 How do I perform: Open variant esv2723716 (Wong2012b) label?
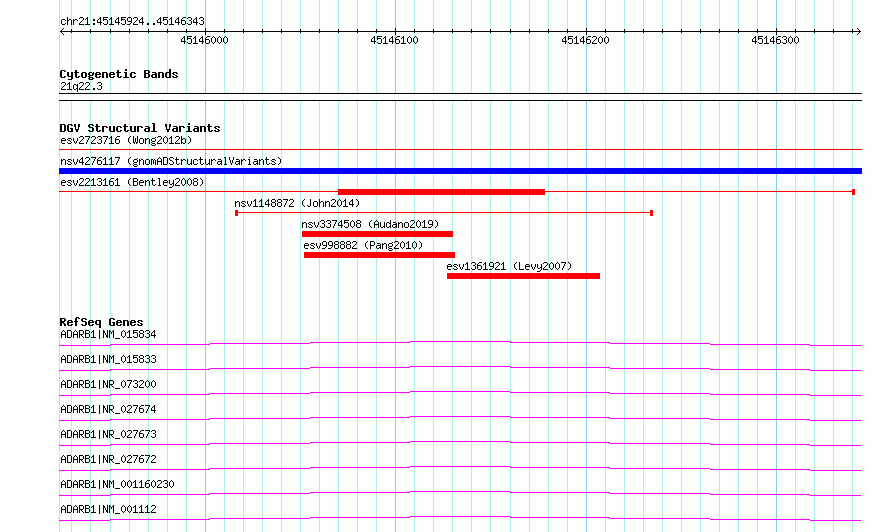coord(126,140)
